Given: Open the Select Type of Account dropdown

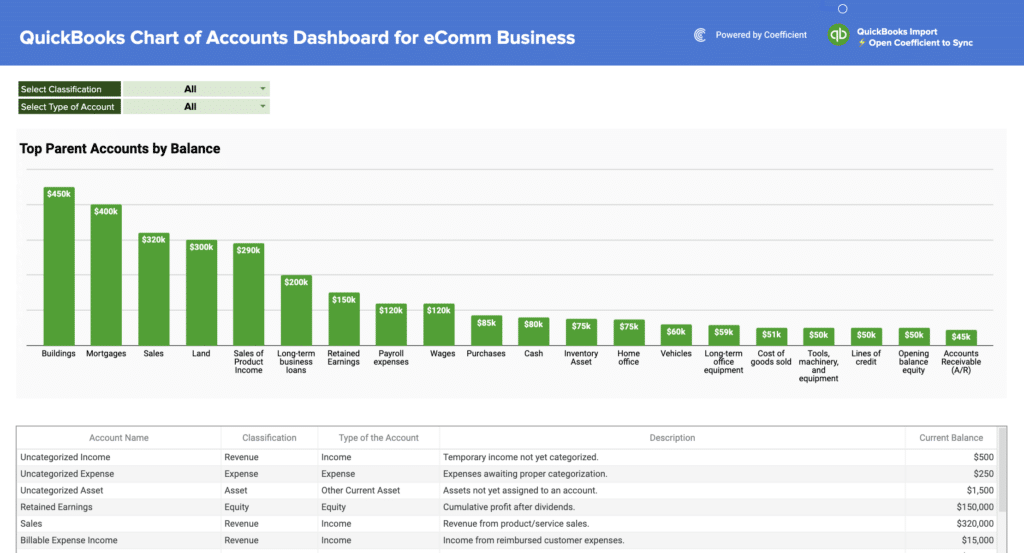Looking at the screenshot, I should coord(196,106).
